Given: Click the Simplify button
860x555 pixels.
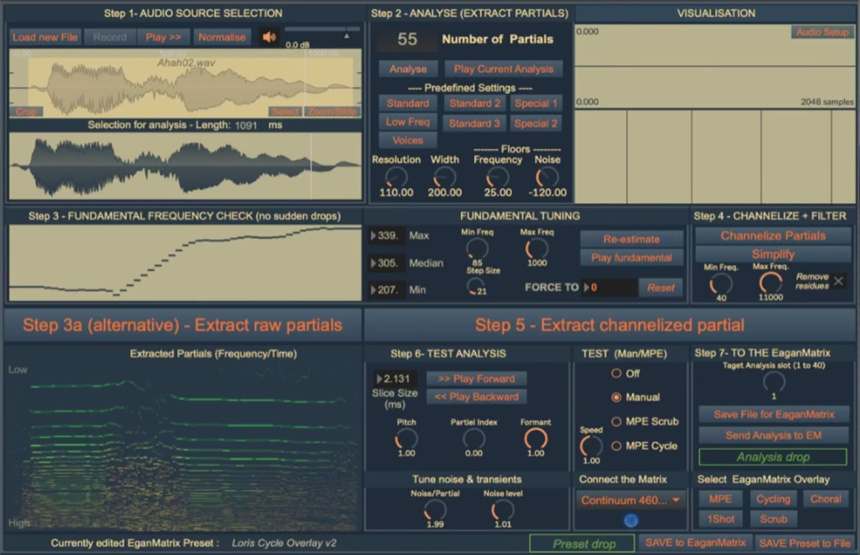Looking at the screenshot, I should (773, 254).
